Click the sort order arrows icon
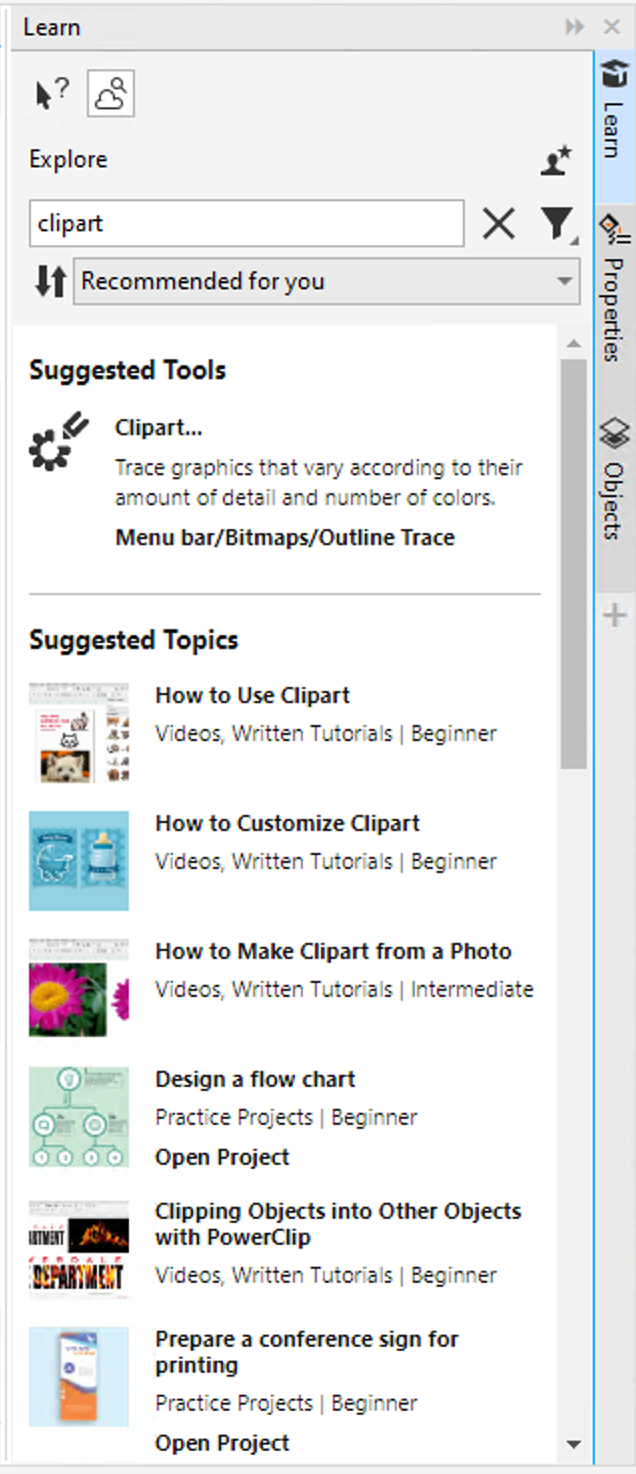The image size is (636, 1474). click(49, 282)
